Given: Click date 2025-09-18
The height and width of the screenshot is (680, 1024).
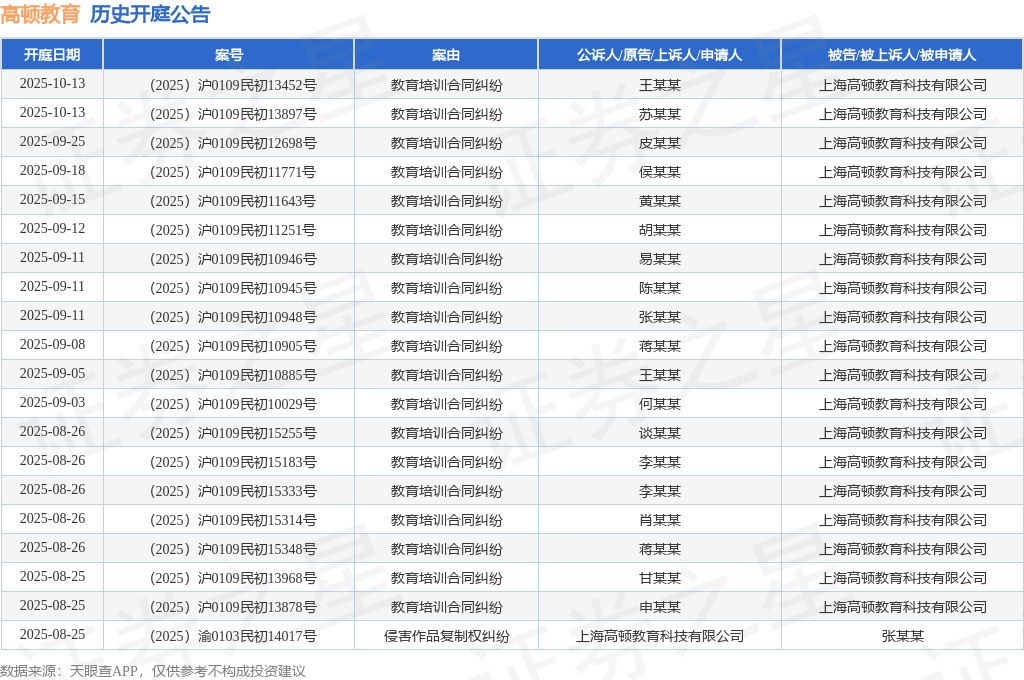Looking at the screenshot, I should [x=52, y=170].
